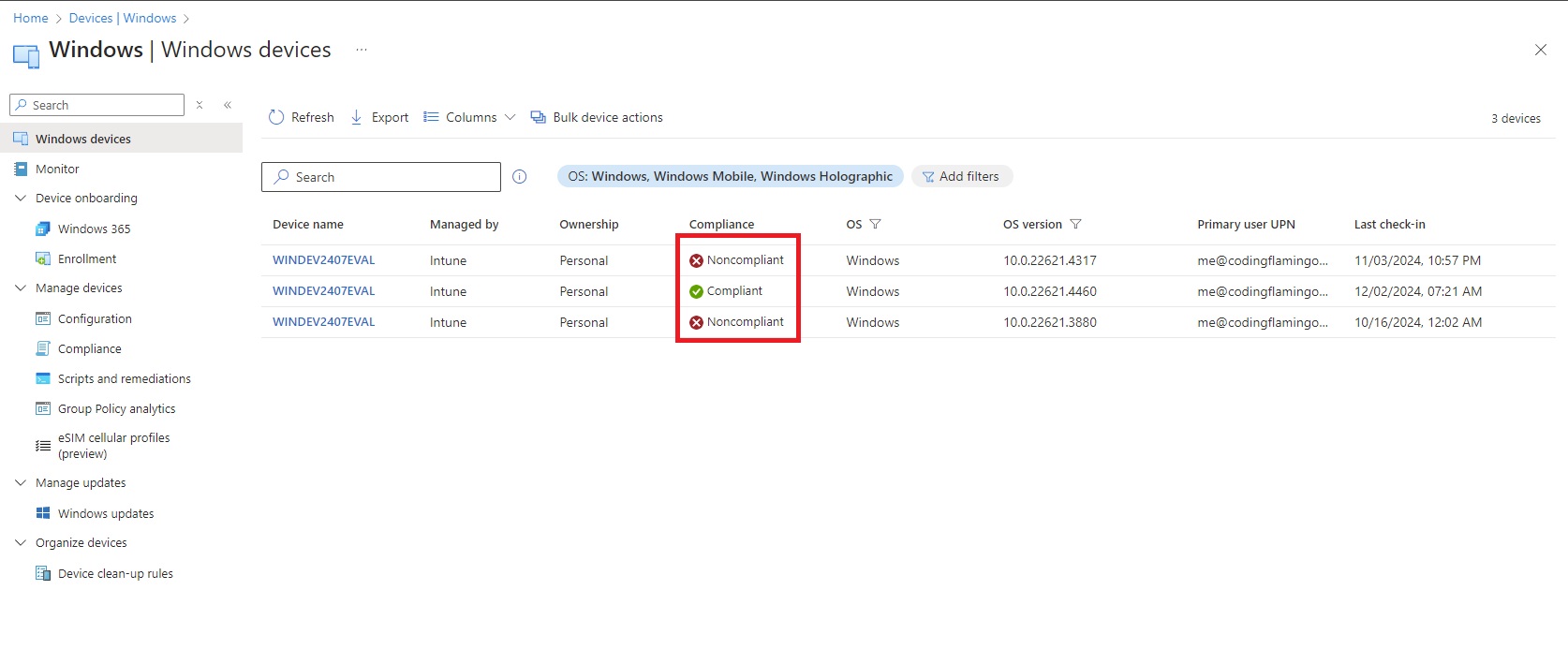Viewport: 1568px width, 664px height.
Task: Open Bulk device actions
Action: (x=597, y=117)
